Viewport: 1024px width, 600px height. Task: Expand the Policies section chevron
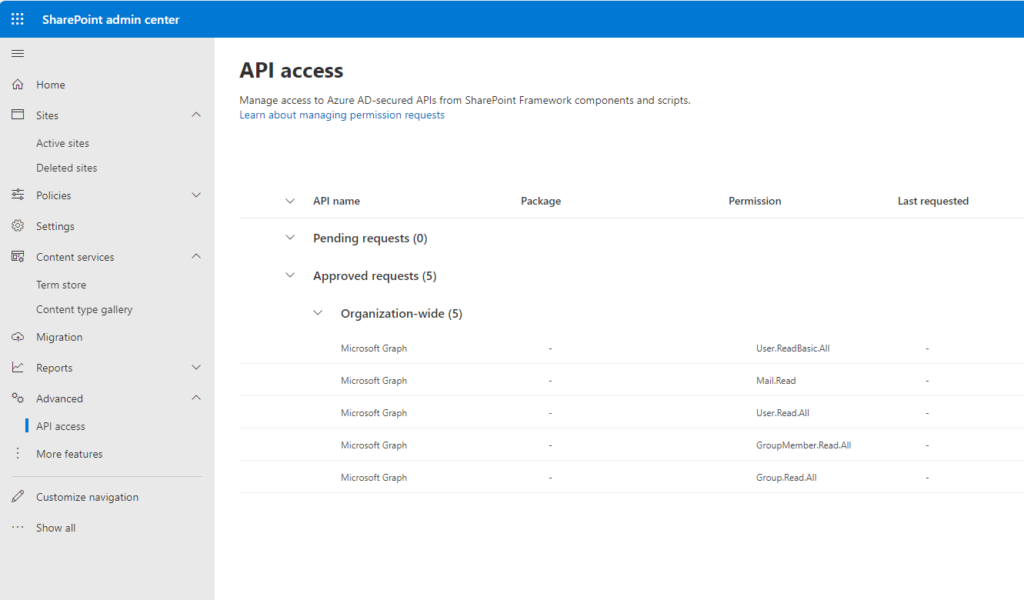tap(196, 195)
